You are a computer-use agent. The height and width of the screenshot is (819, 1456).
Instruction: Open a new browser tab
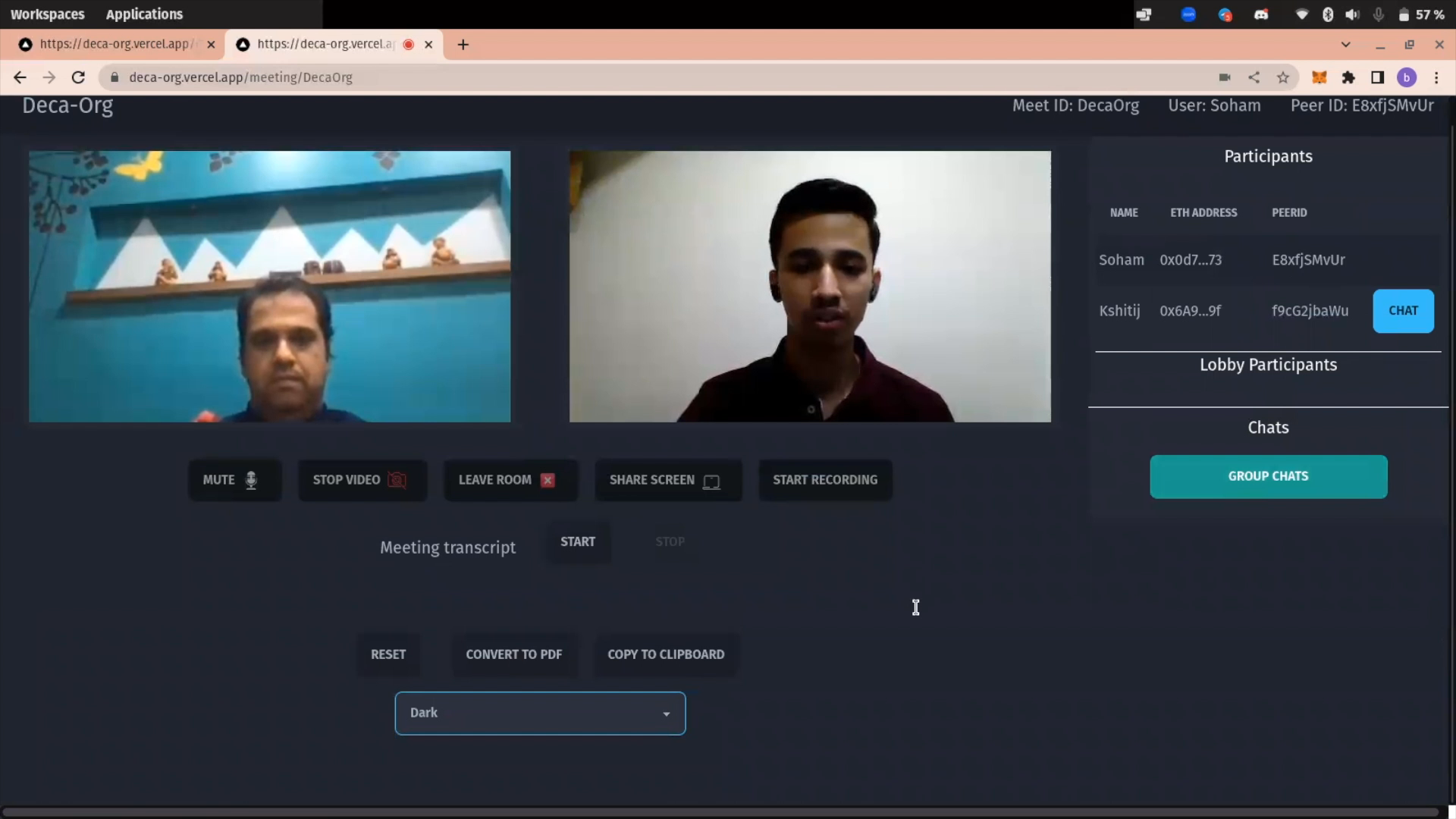click(x=463, y=45)
